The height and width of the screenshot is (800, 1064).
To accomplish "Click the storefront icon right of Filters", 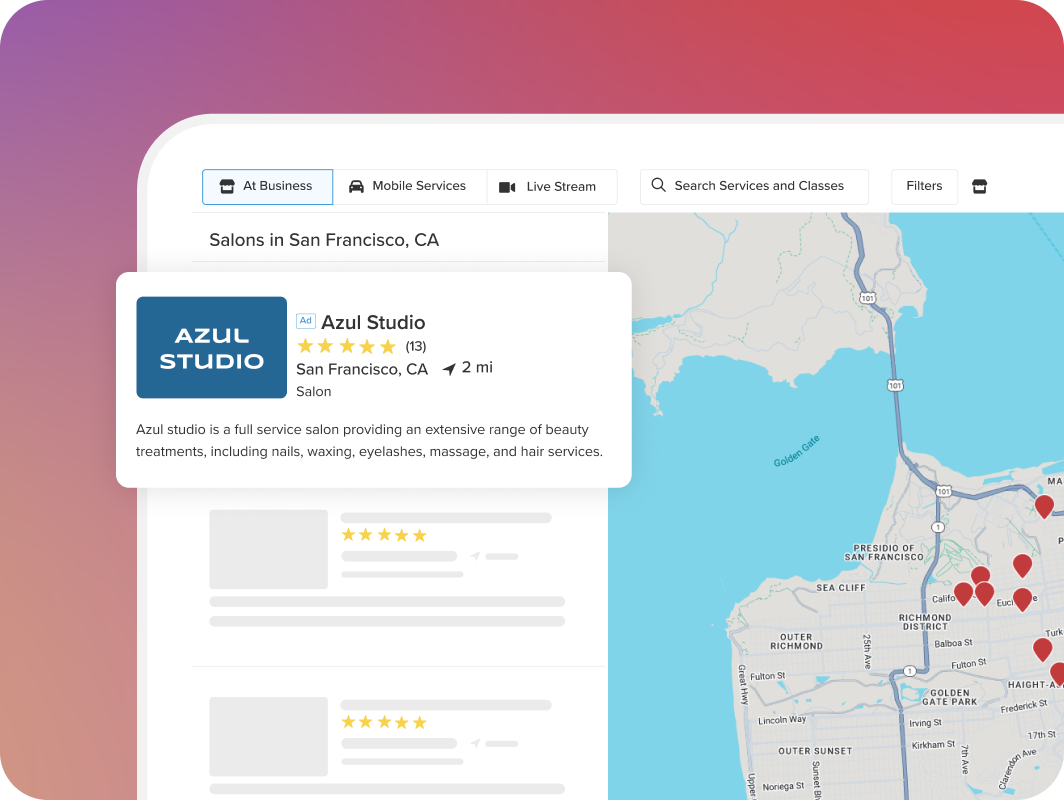I will coord(979,186).
